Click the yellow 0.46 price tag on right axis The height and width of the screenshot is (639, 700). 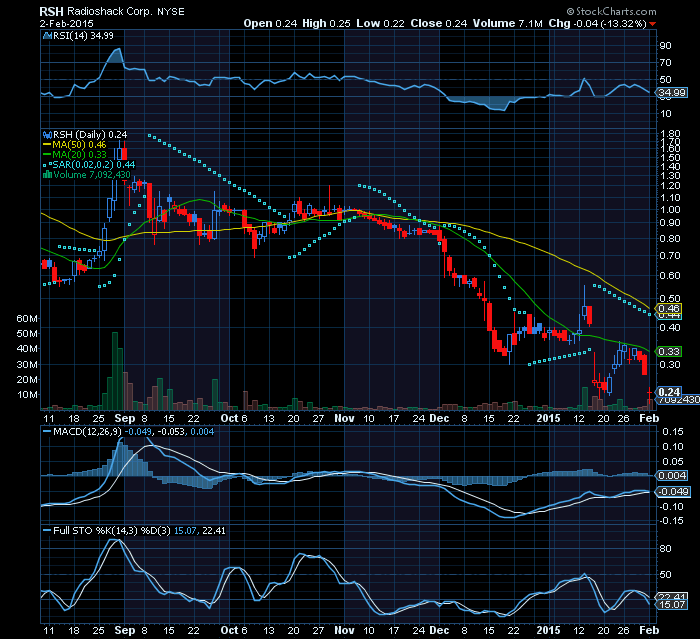[669, 309]
